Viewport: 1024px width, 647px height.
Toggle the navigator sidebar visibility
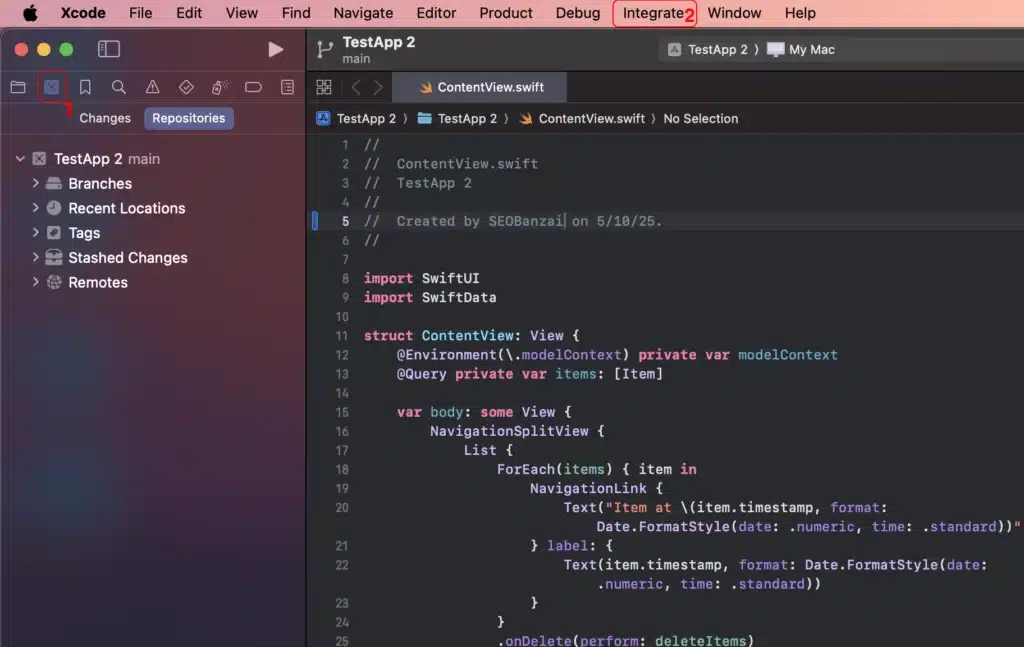[108, 49]
